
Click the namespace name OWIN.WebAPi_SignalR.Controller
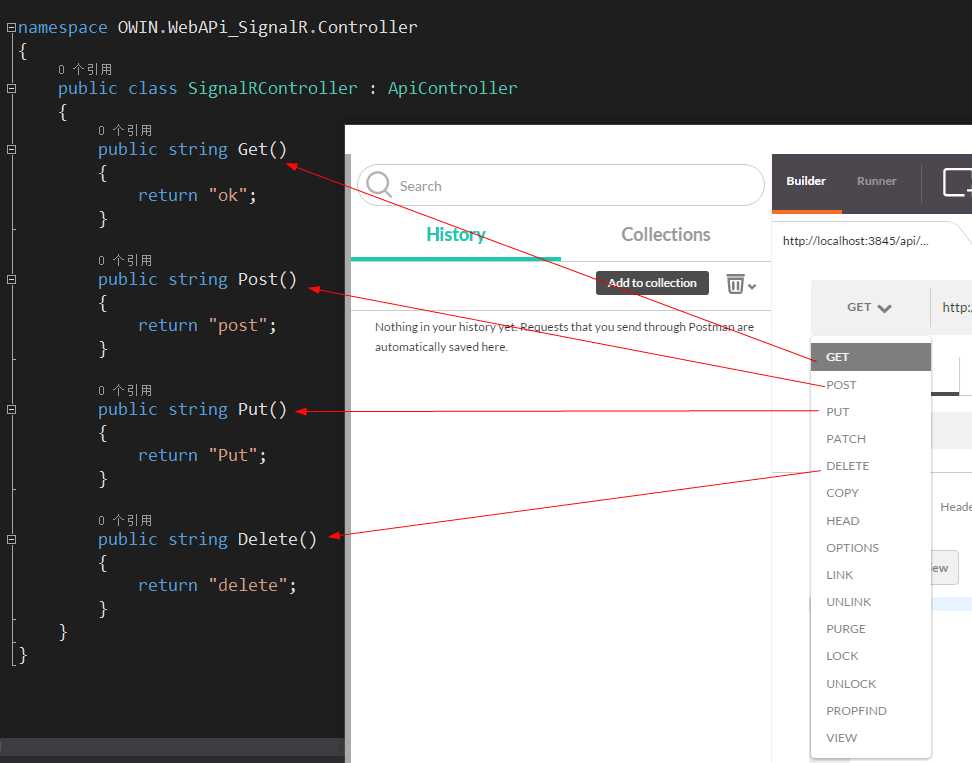click(x=268, y=28)
